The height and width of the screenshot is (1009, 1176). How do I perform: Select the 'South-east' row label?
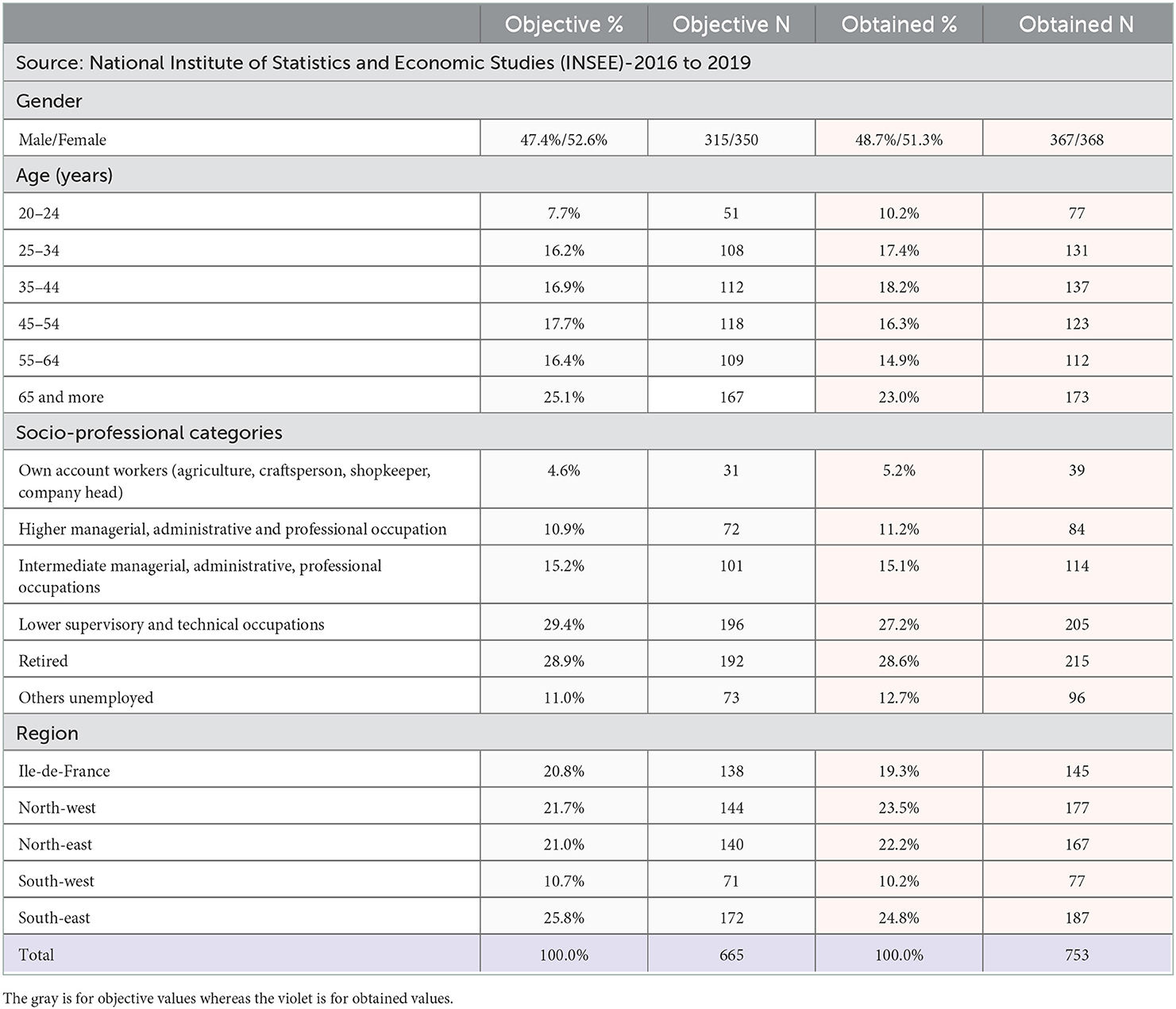point(55,918)
